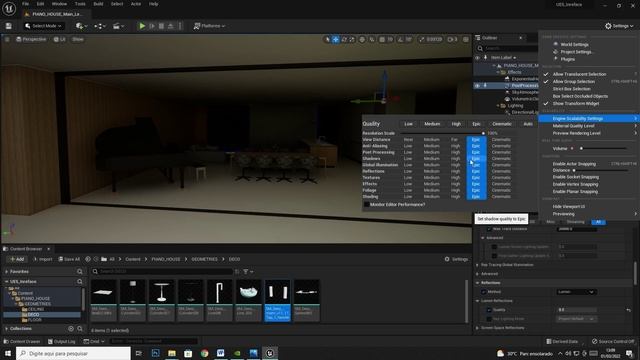Set Shadows quality to Epic

[476, 159]
